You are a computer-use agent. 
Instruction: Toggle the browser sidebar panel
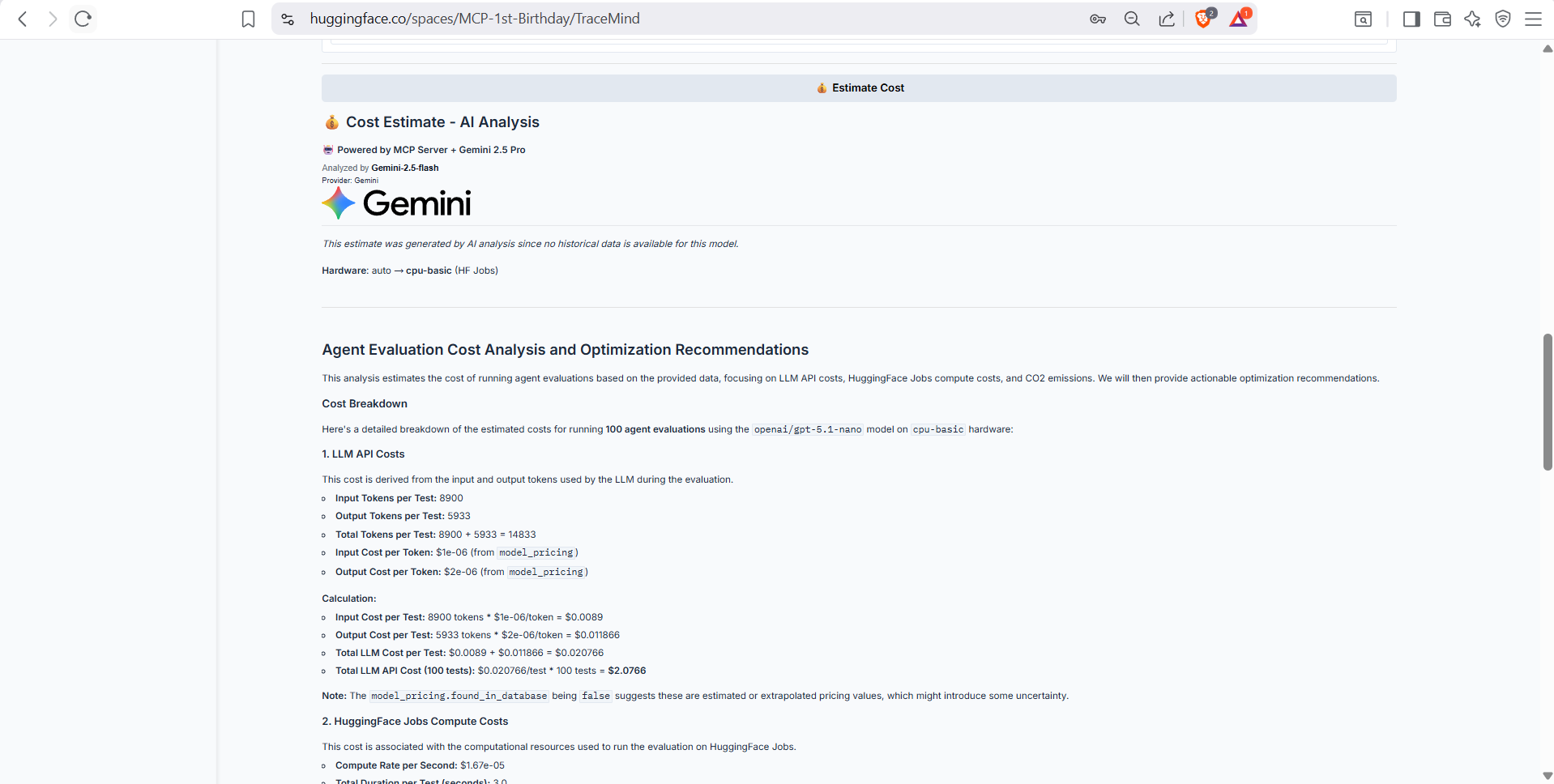tap(1411, 19)
